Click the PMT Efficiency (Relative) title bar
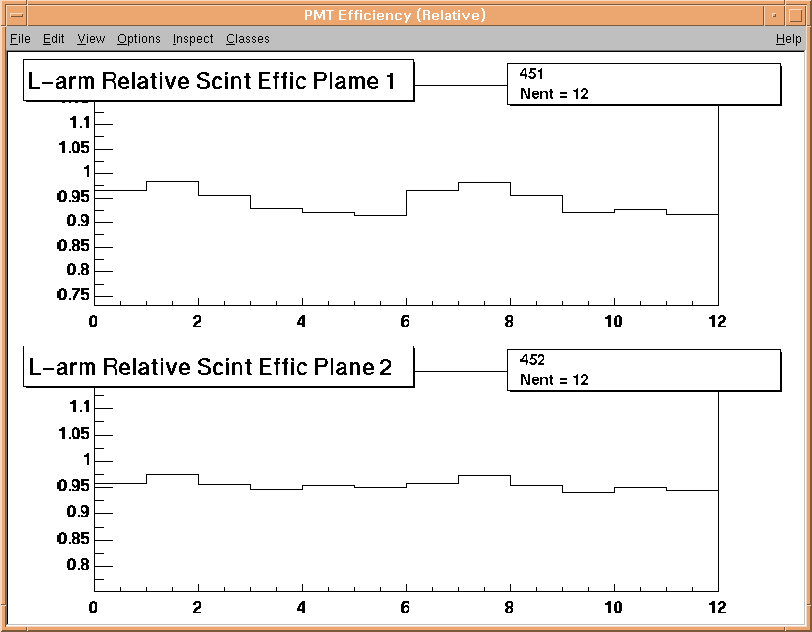Viewport: 812px width, 632px height. [x=395, y=15]
